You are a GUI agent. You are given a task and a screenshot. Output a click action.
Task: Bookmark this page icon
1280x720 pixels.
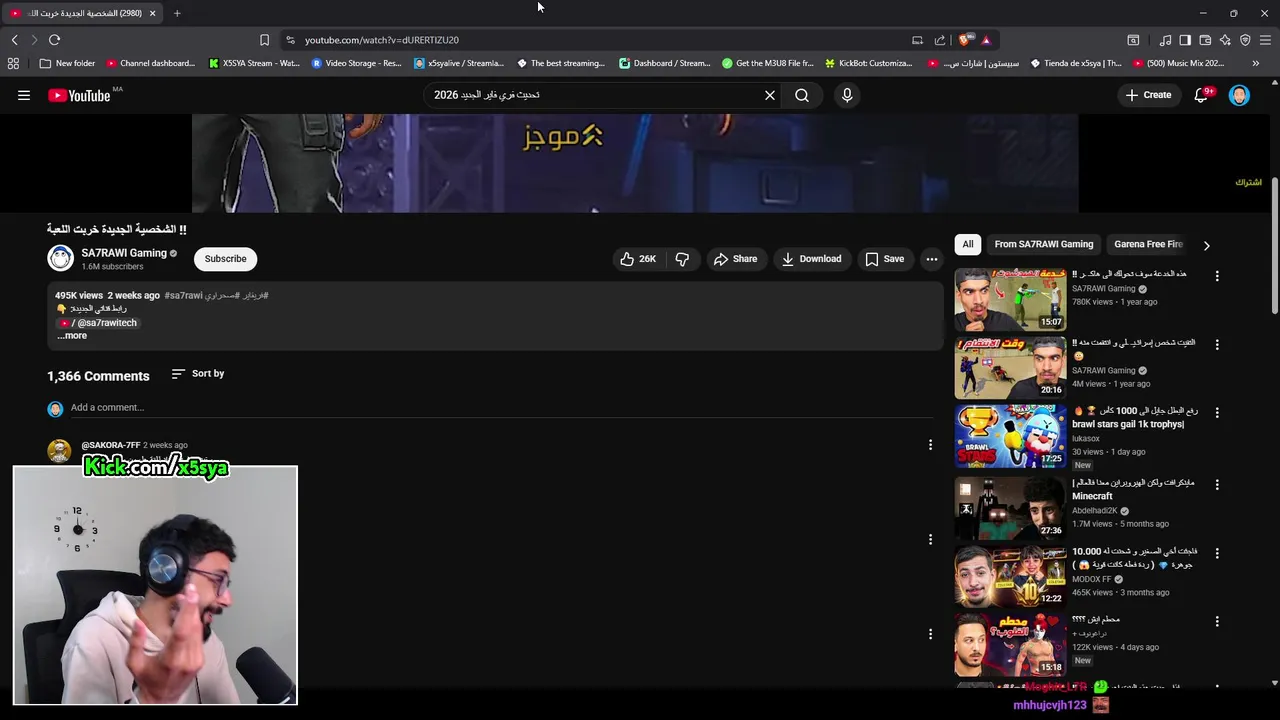264,40
